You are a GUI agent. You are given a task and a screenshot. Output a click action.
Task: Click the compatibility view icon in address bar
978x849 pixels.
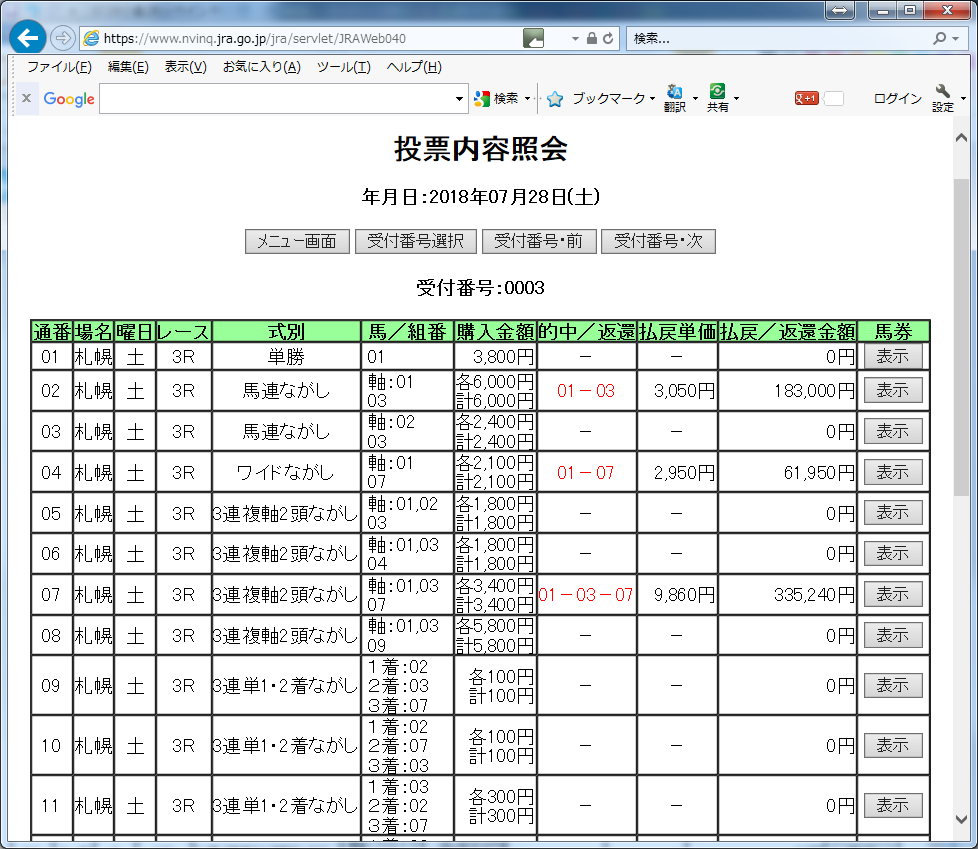tap(533, 38)
